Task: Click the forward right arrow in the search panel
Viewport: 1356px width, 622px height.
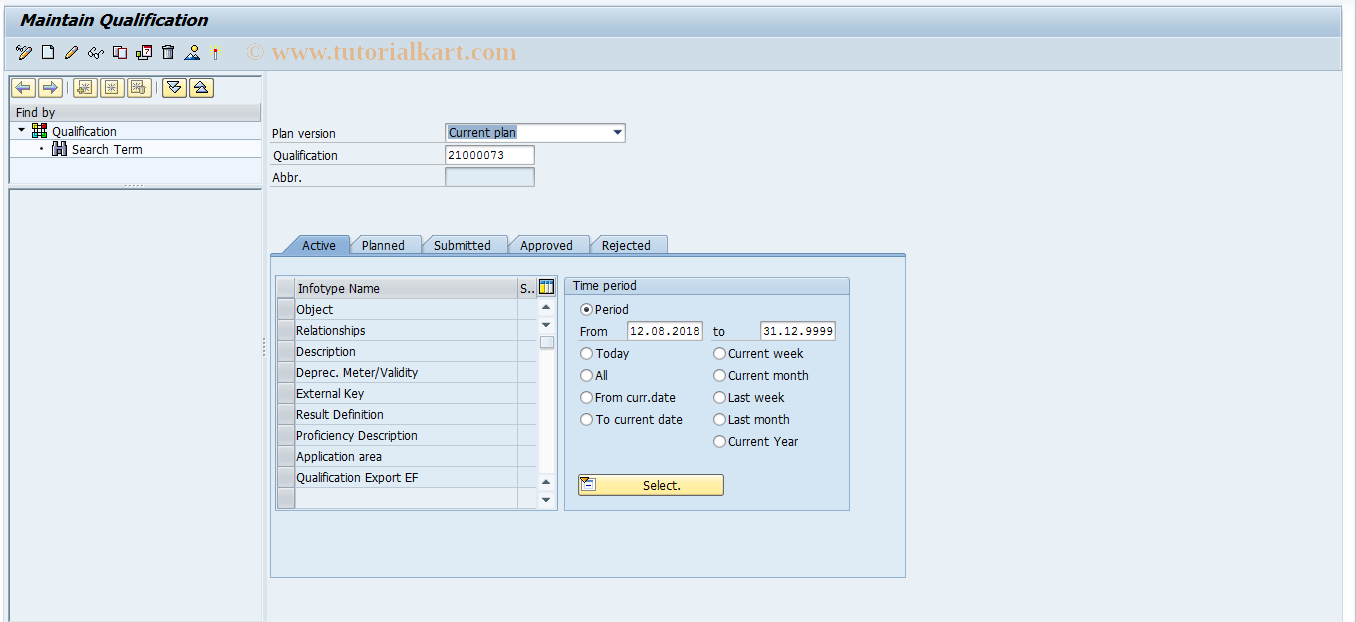Action: pyautogui.click(x=50, y=88)
